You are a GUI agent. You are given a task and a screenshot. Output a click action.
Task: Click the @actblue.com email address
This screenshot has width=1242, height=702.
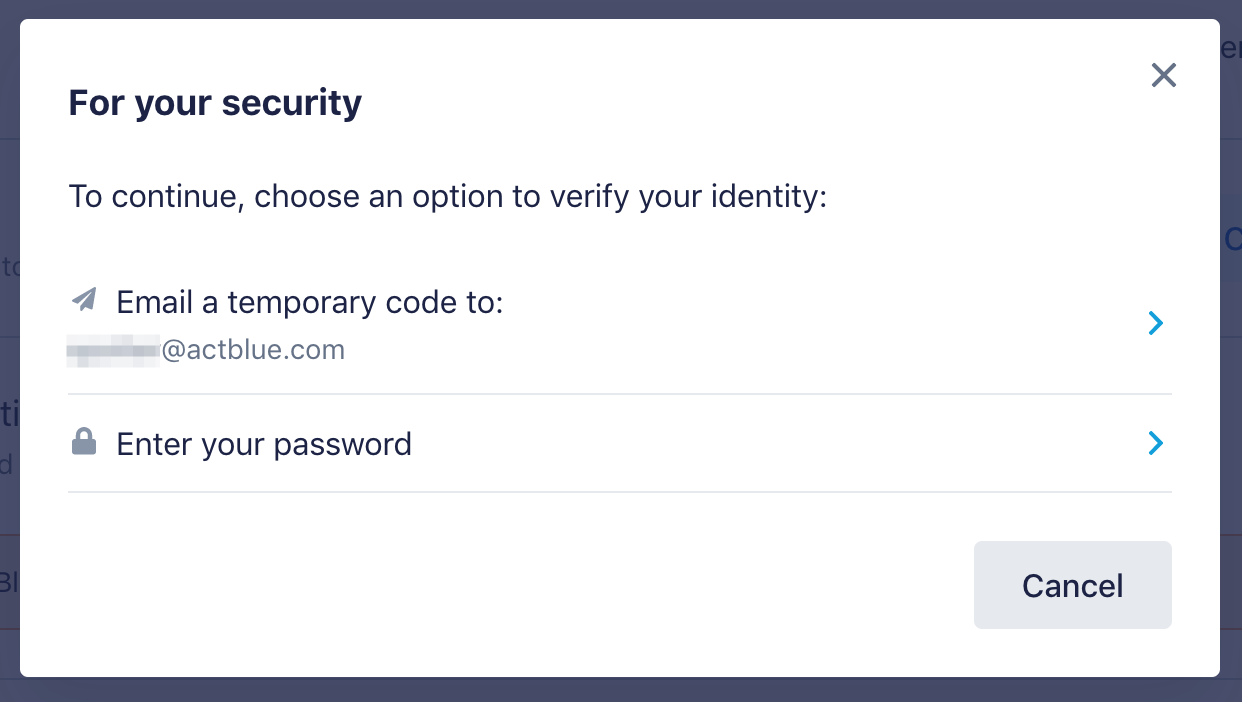click(253, 350)
